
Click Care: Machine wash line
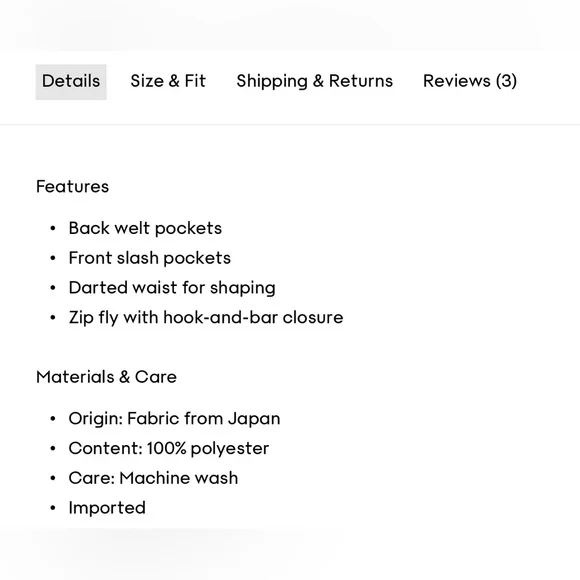[x=153, y=478]
